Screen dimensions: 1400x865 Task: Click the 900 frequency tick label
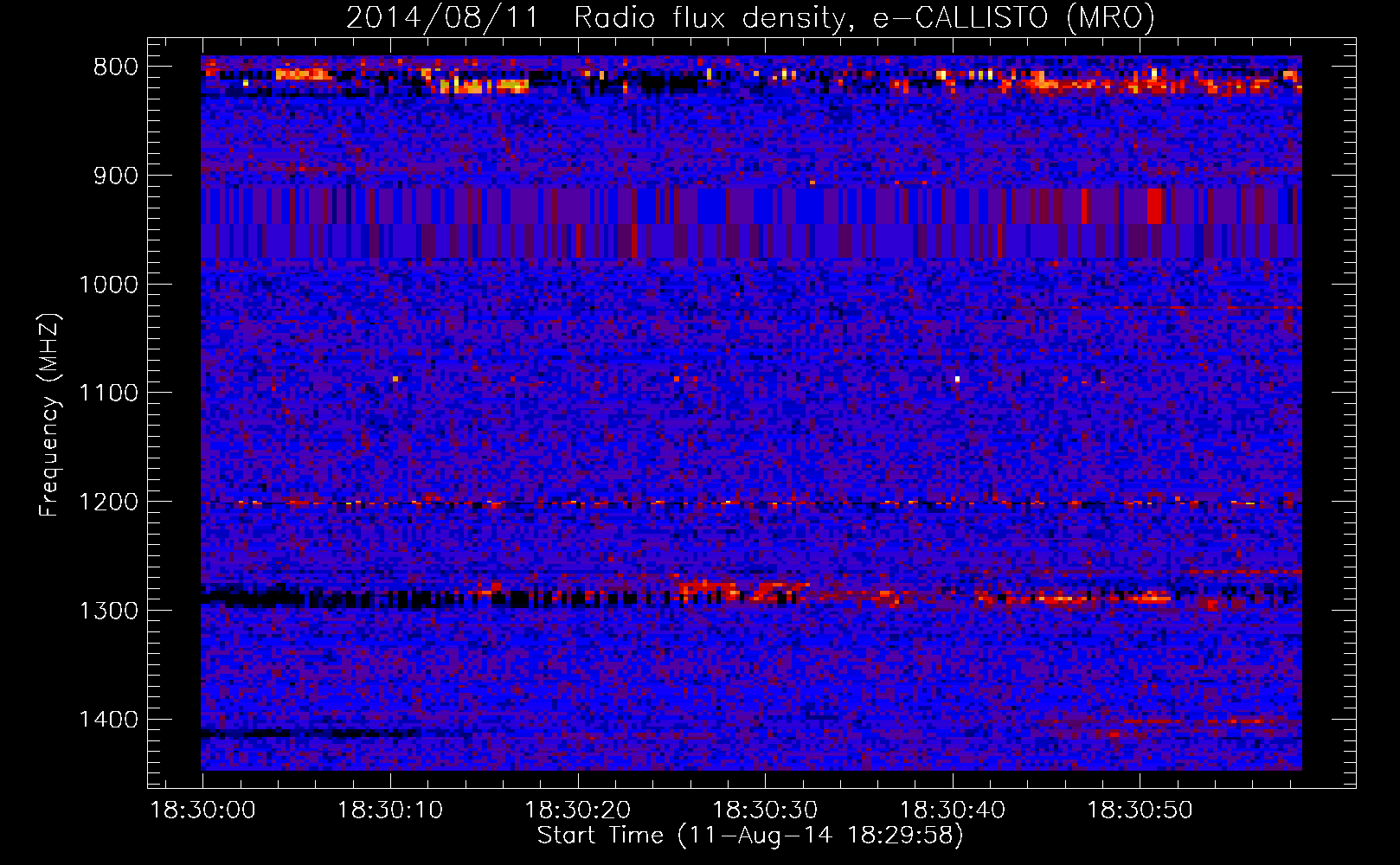point(116,176)
